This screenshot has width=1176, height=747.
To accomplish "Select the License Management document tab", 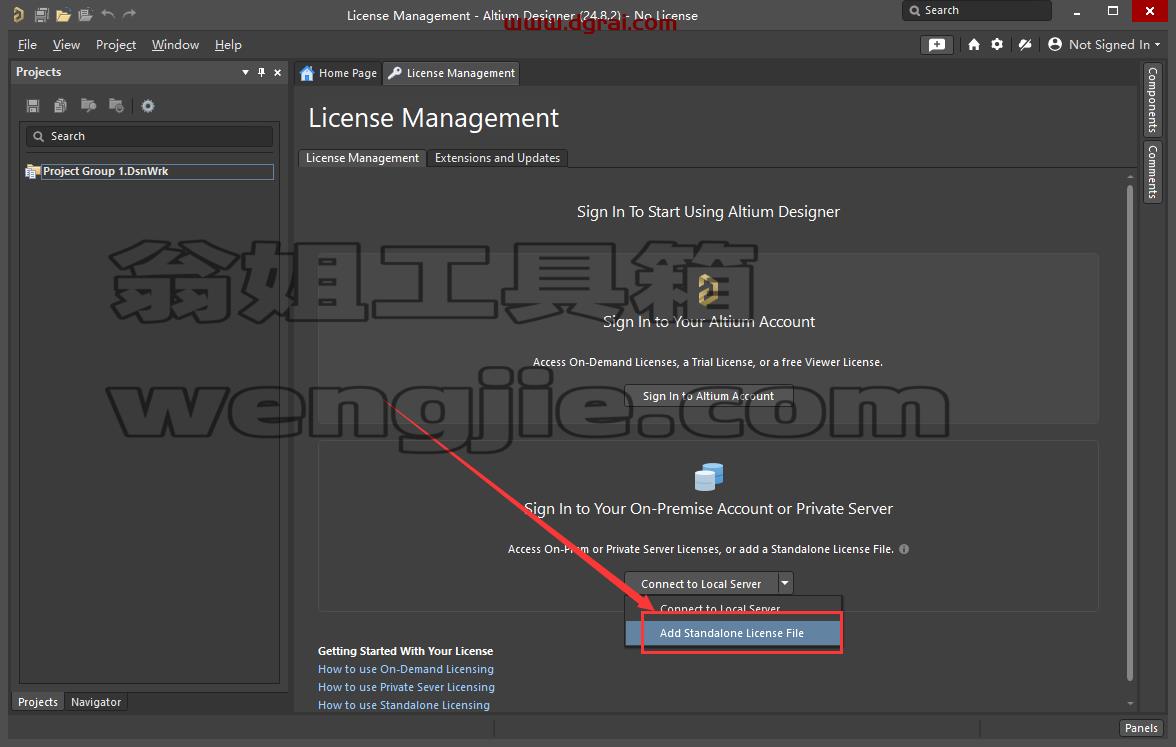I will coord(452,73).
